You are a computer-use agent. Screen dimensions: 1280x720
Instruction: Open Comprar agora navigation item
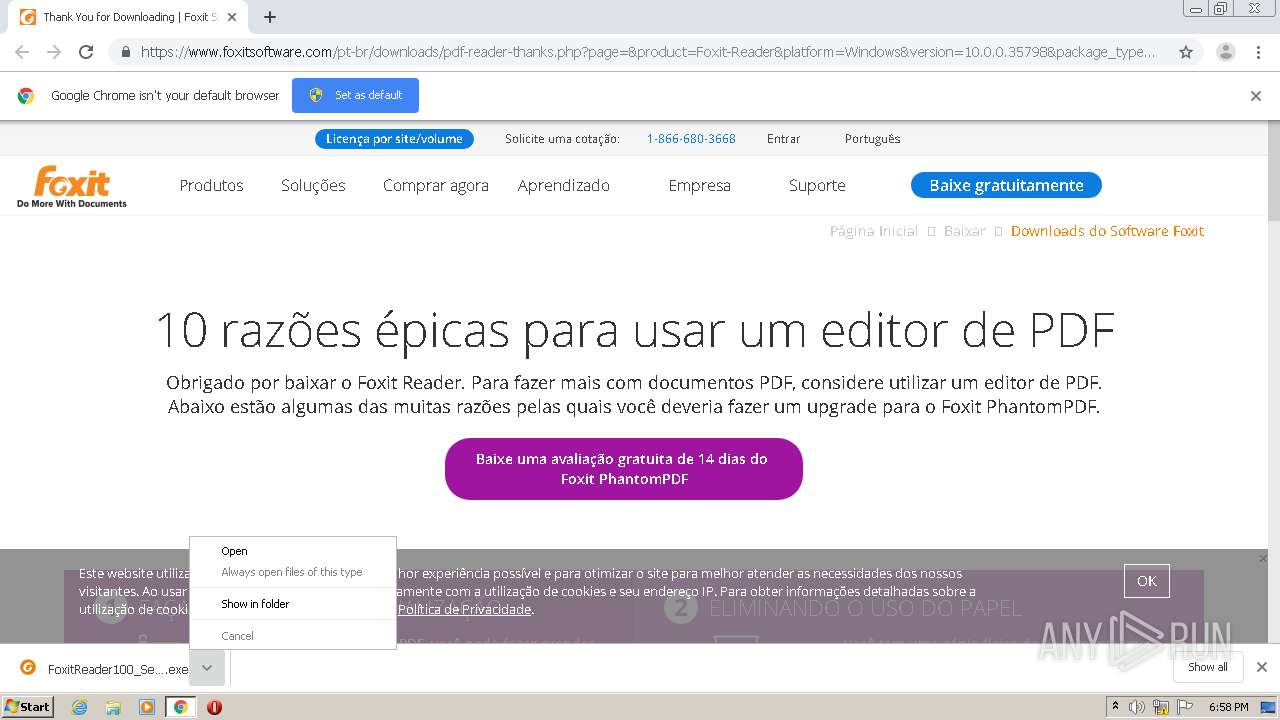click(x=436, y=185)
